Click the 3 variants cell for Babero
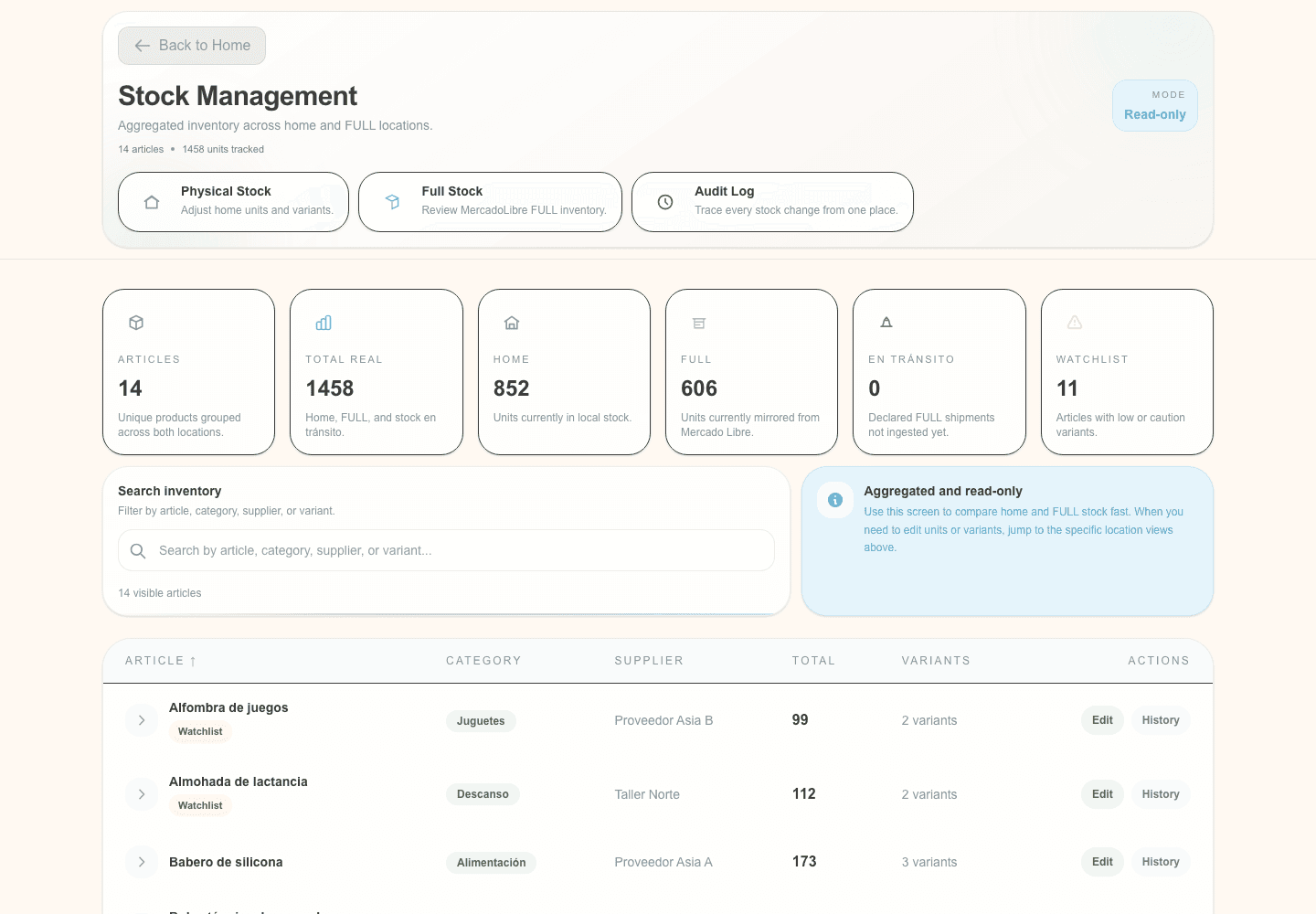This screenshot has width=1316, height=914. click(929, 862)
